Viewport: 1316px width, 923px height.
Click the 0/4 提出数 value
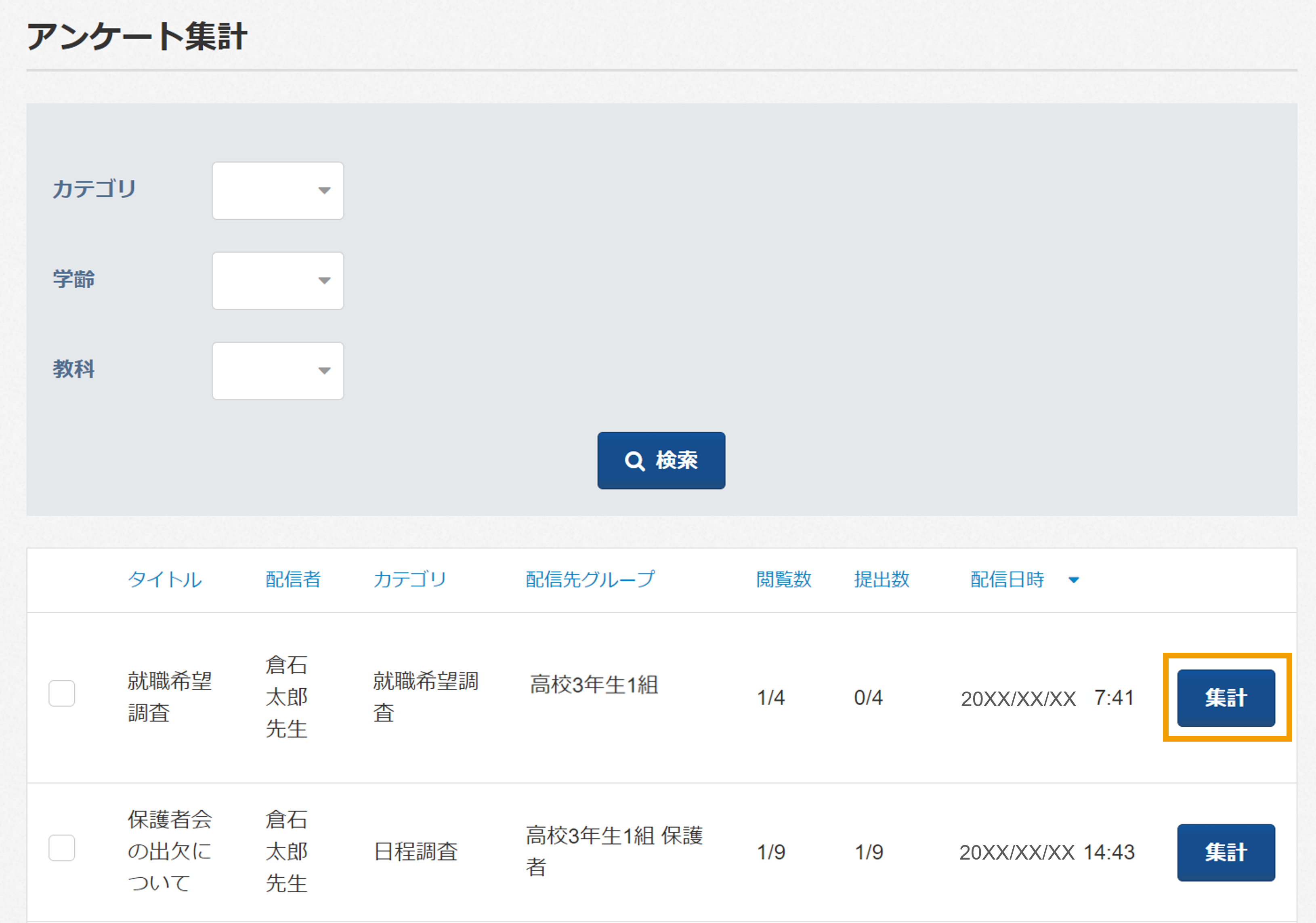868,698
